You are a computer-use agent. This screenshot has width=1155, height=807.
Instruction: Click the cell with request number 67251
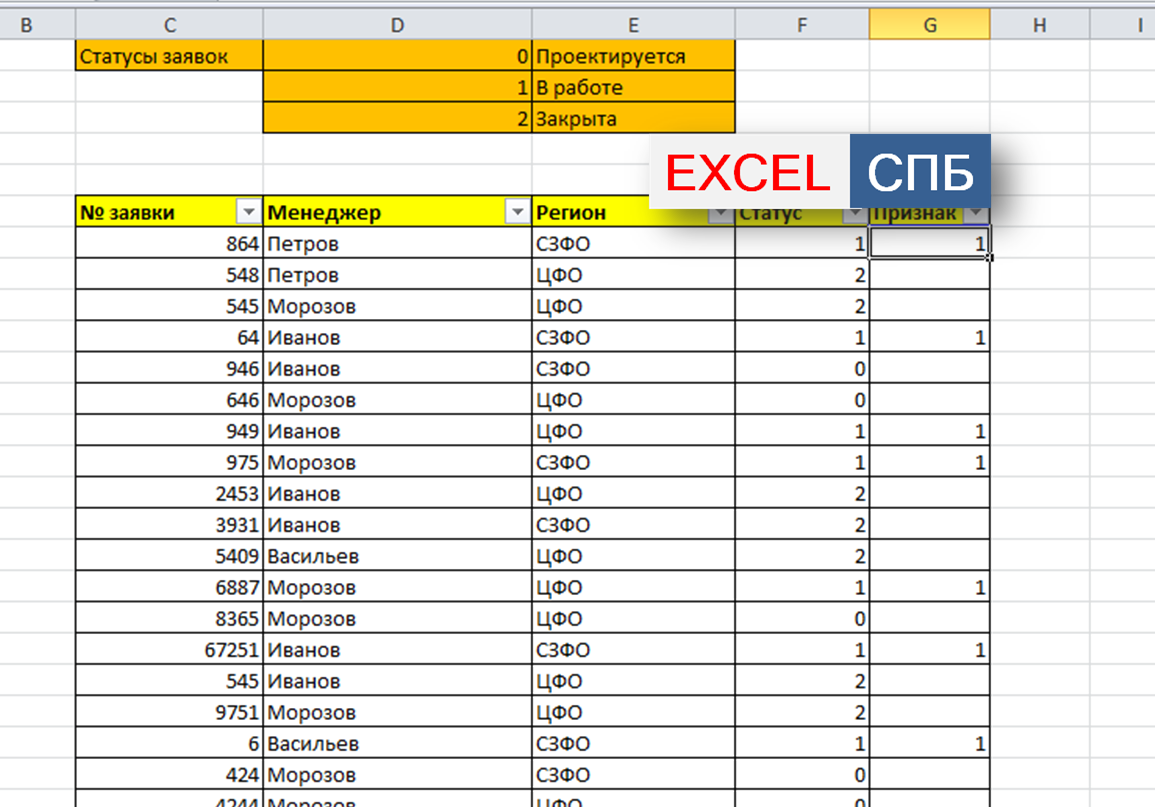[169, 650]
